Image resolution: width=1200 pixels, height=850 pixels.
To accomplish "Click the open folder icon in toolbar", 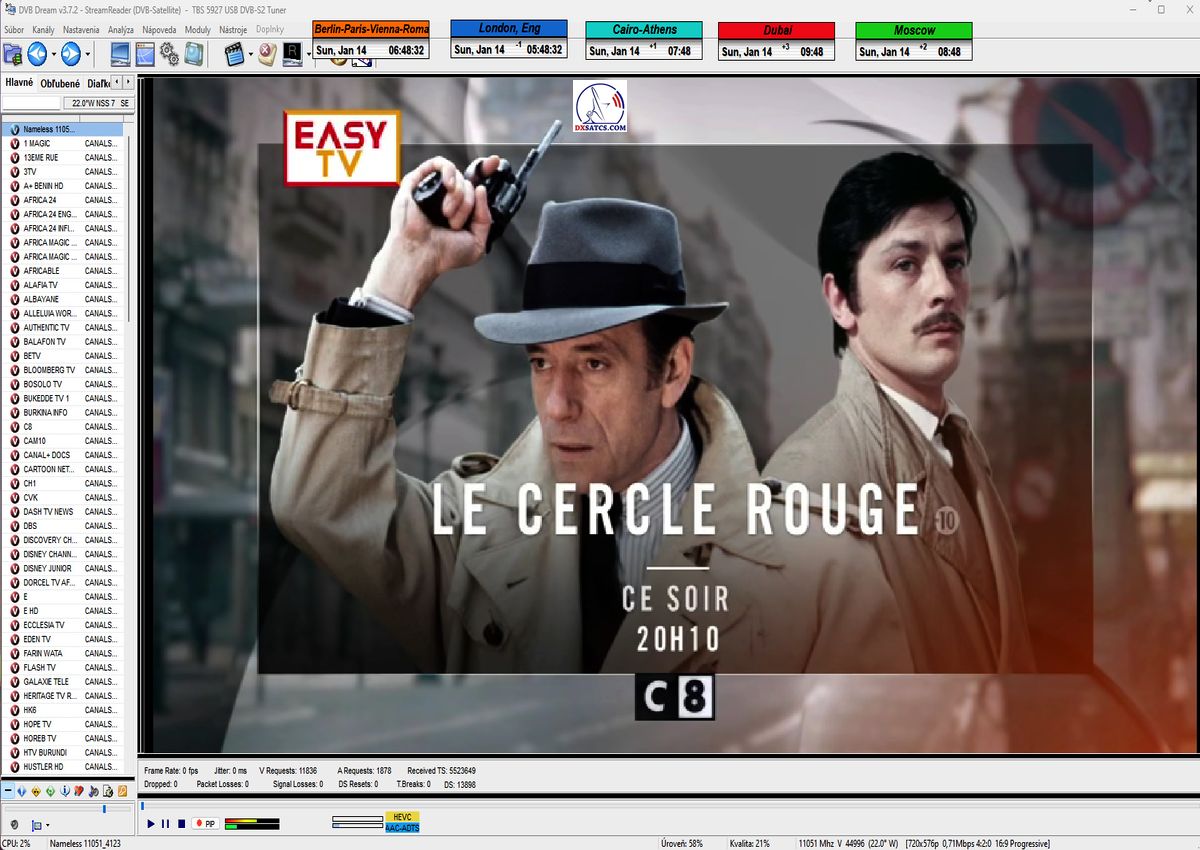I will point(12,54).
